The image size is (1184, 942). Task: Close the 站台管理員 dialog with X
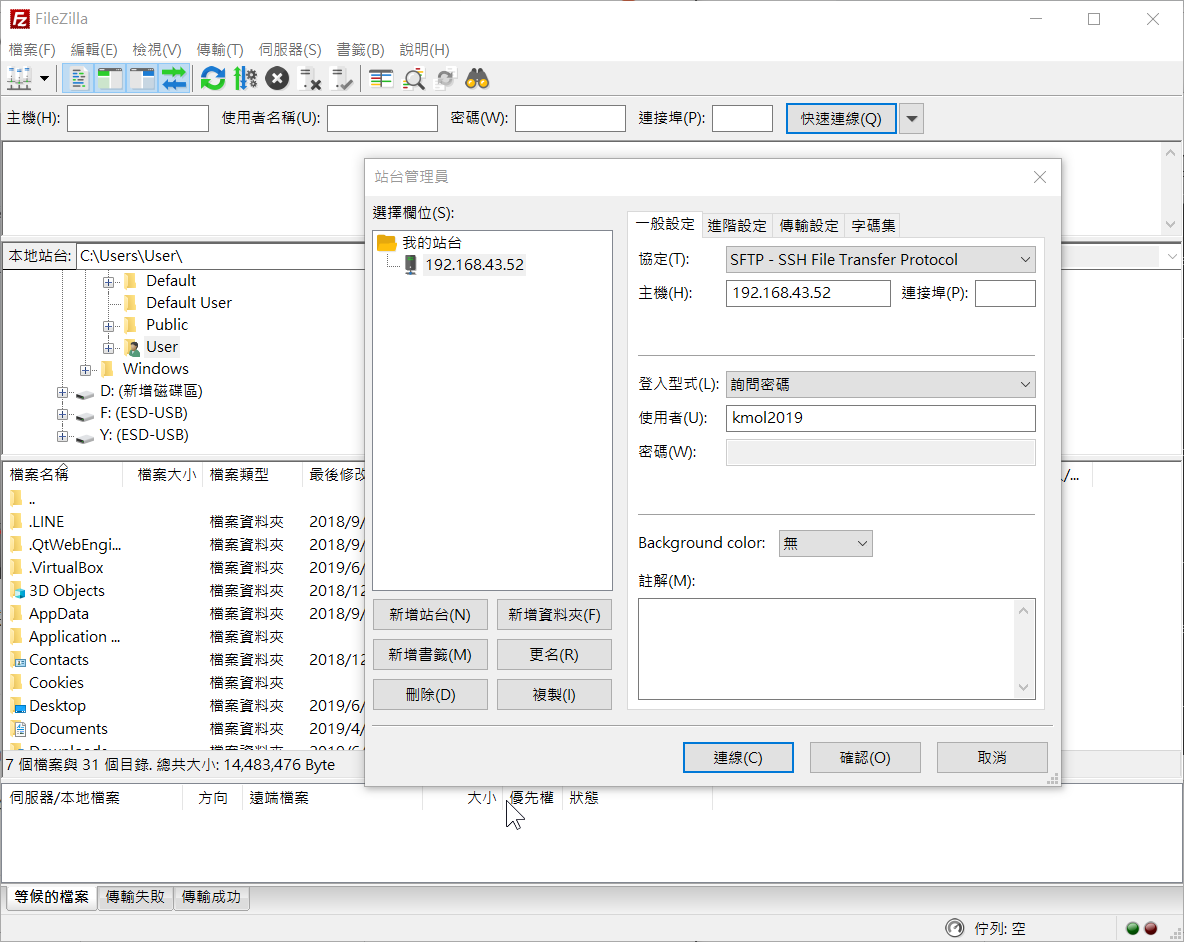point(1040,177)
